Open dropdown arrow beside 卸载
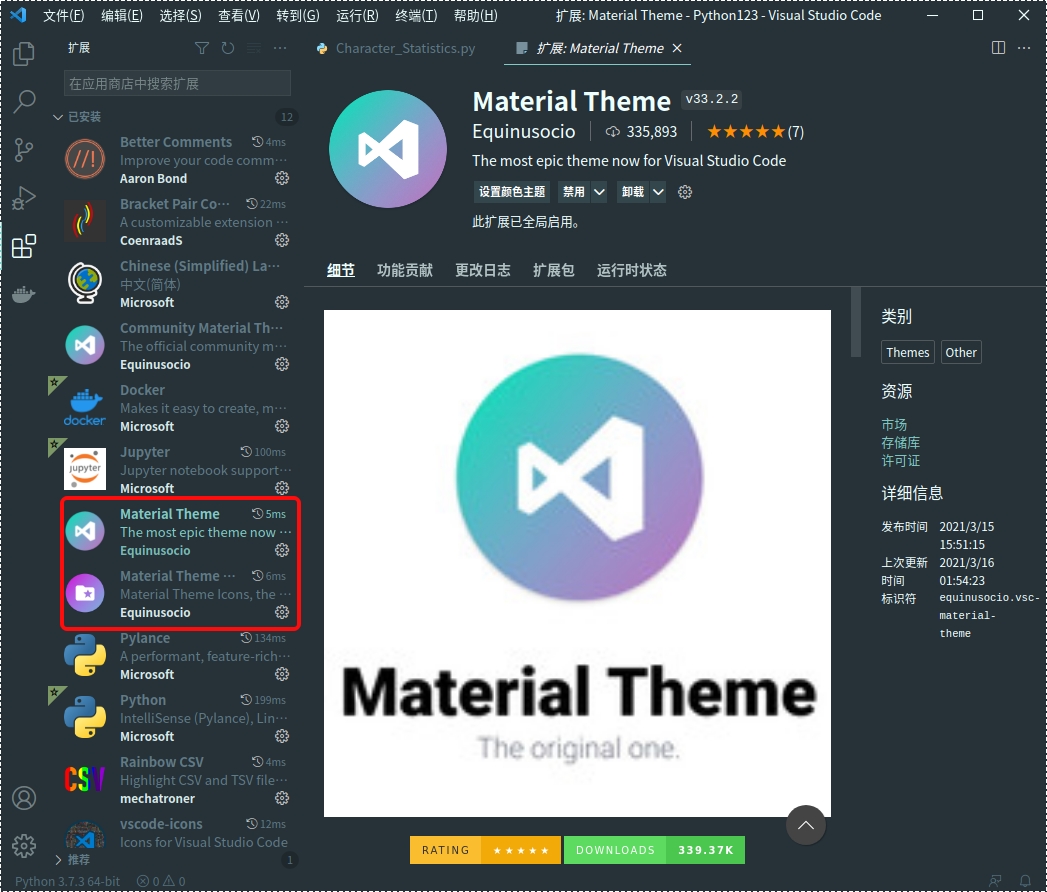The height and width of the screenshot is (892, 1047). point(658,192)
